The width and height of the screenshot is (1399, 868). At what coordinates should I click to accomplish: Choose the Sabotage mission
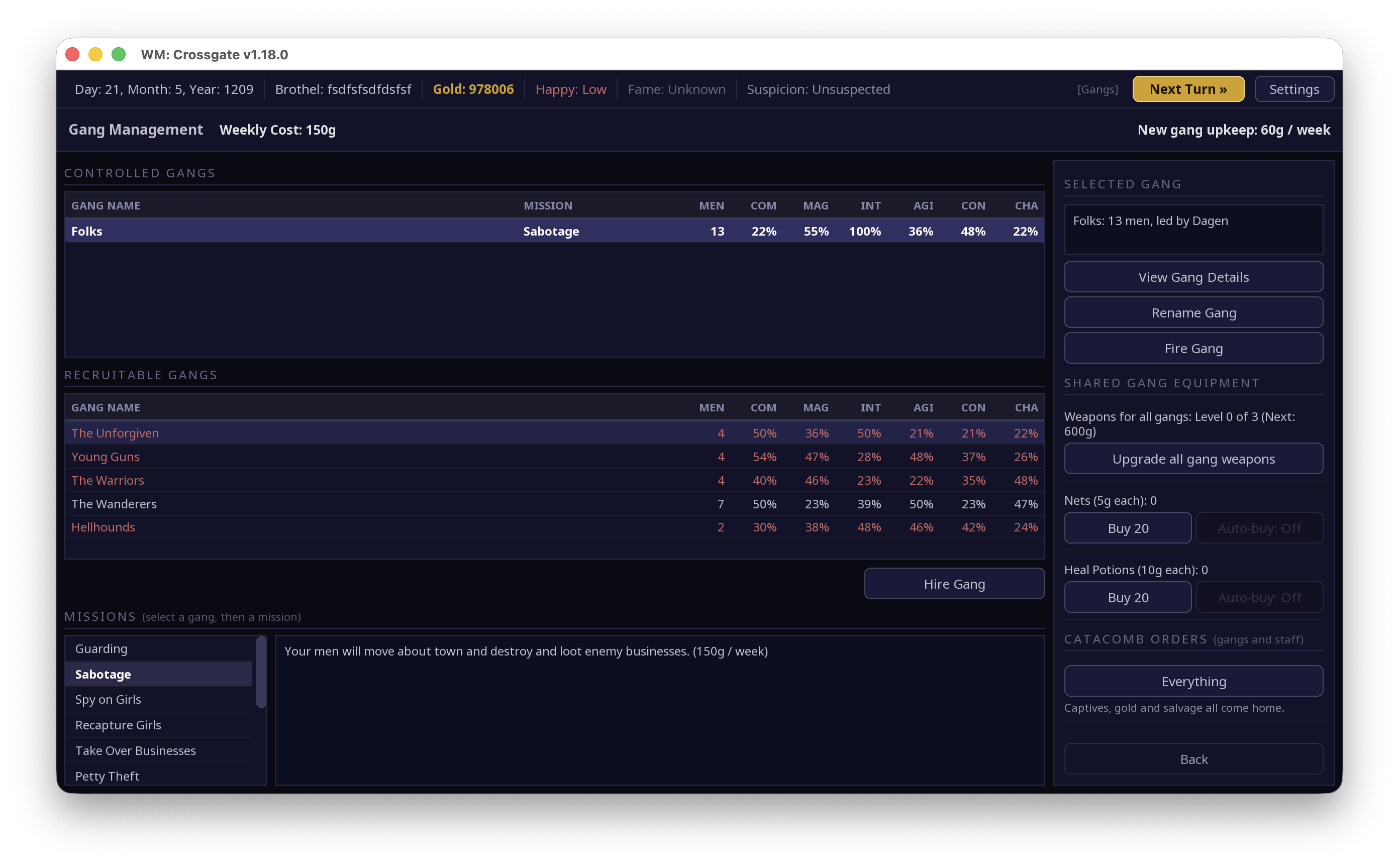tap(158, 674)
